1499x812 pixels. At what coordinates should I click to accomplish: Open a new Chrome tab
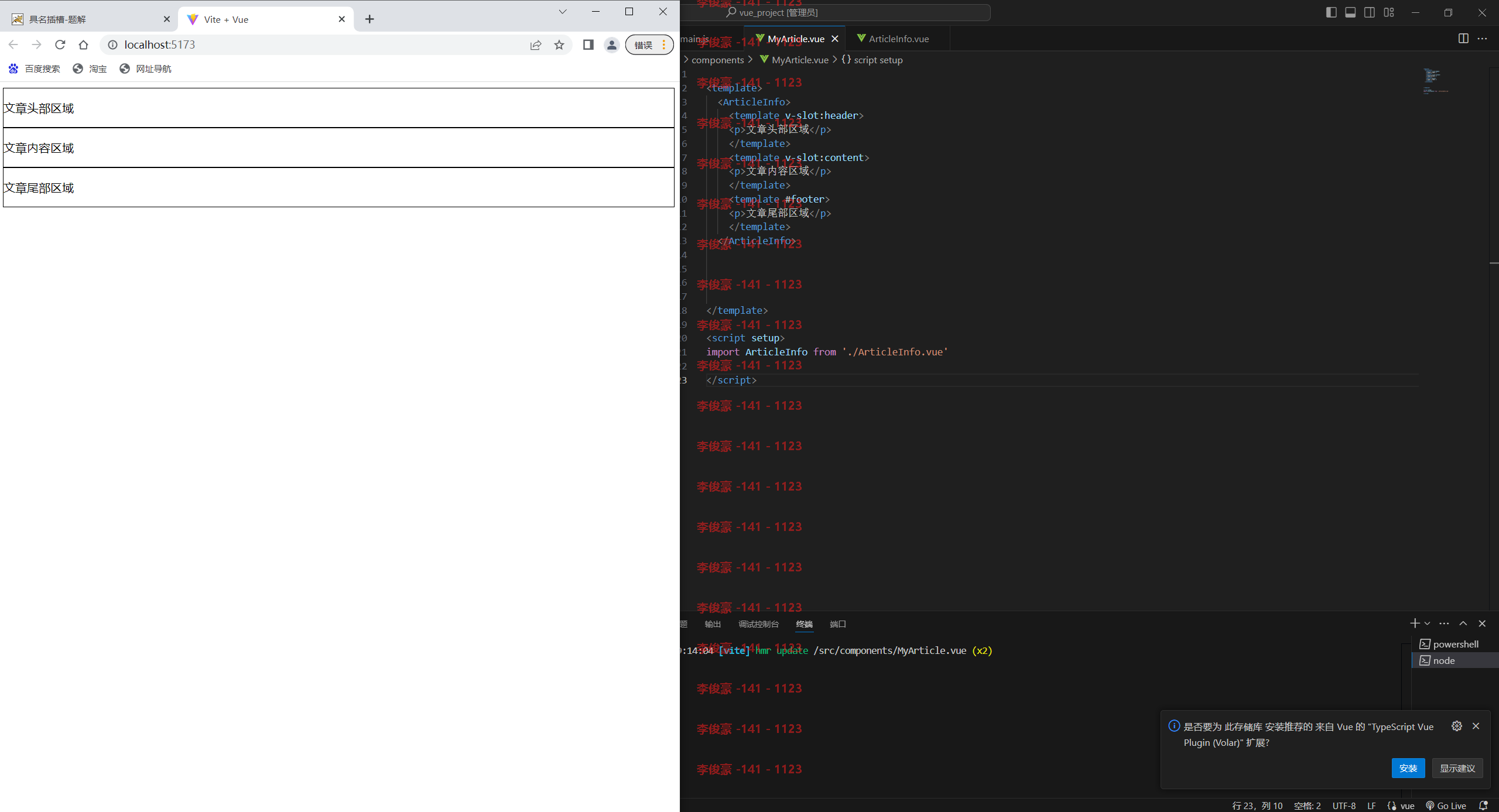pyautogui.click(x=369, y=19)
